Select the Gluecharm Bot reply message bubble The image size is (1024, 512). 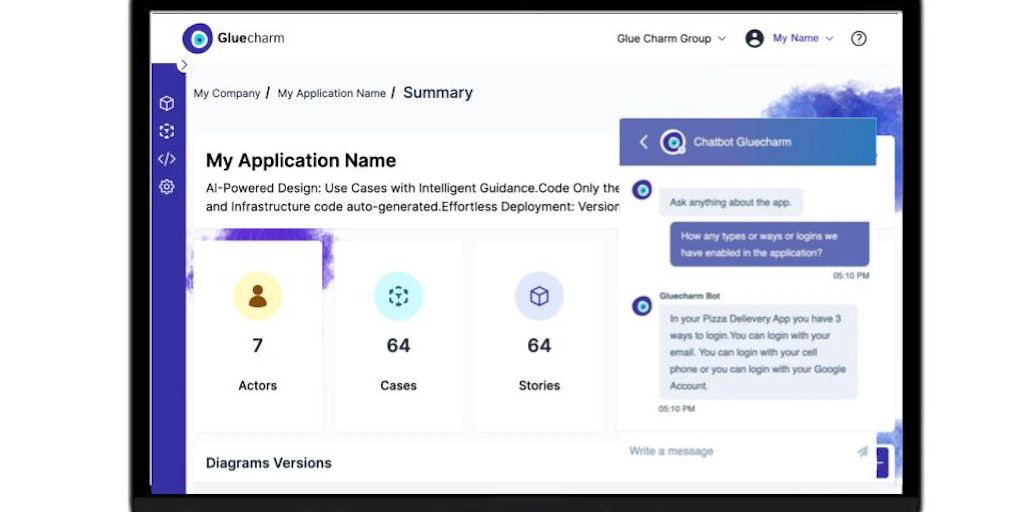click(x=758, y=352)
